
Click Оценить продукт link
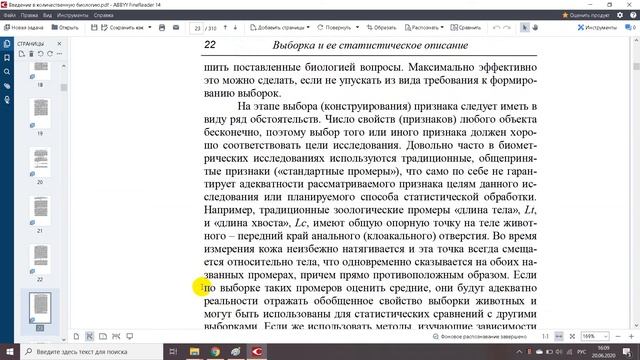pos(586,15)
